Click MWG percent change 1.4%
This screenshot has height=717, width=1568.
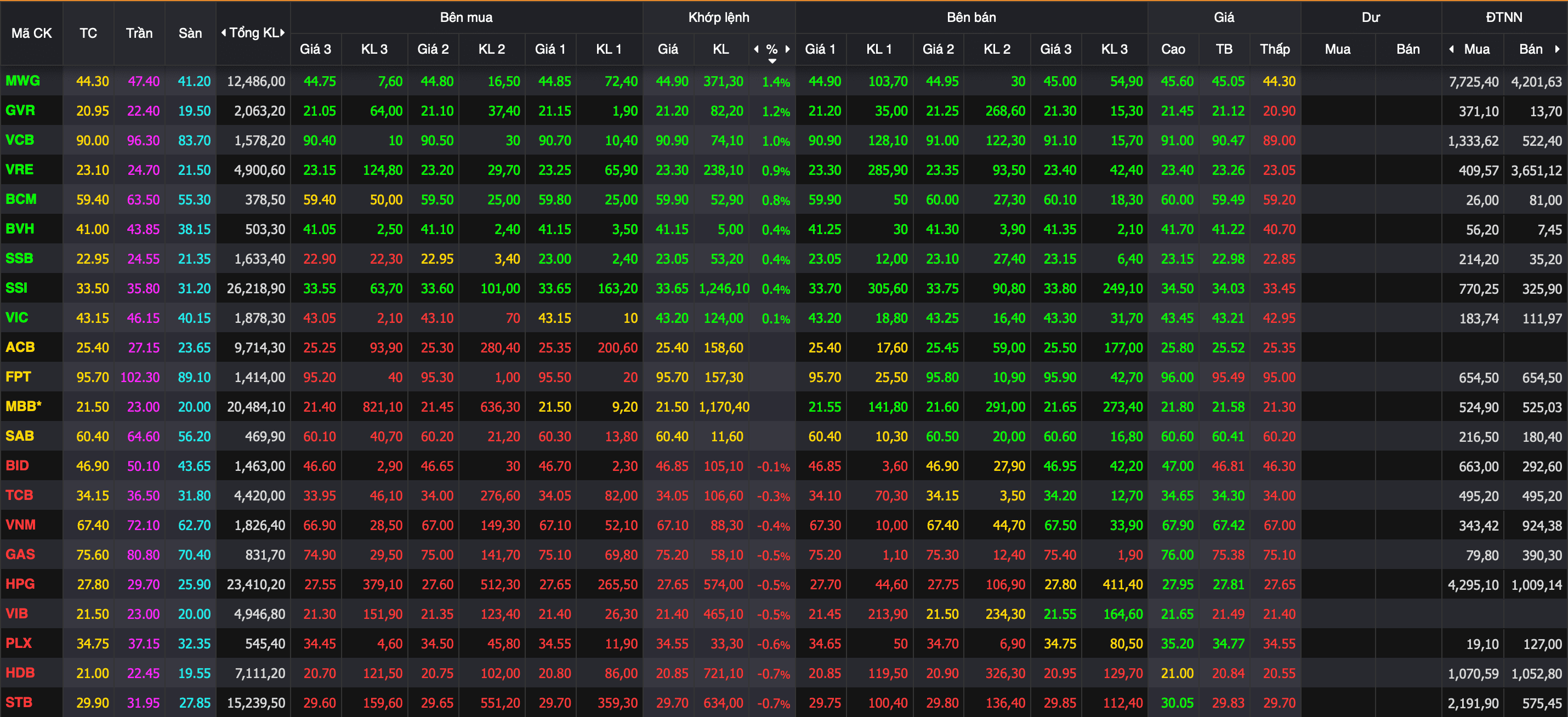coord(776,82)
